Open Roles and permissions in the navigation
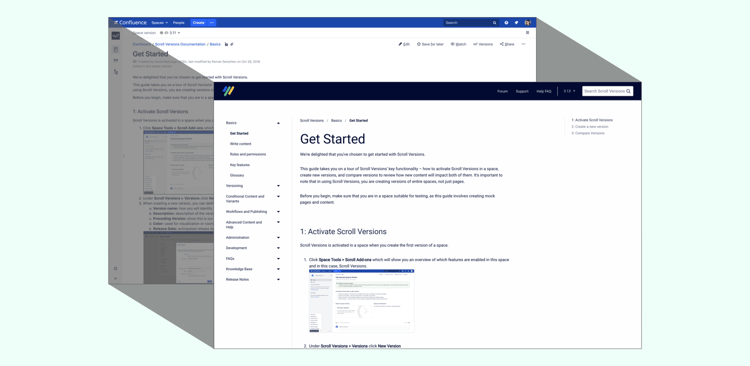 (x=248, y=155)
